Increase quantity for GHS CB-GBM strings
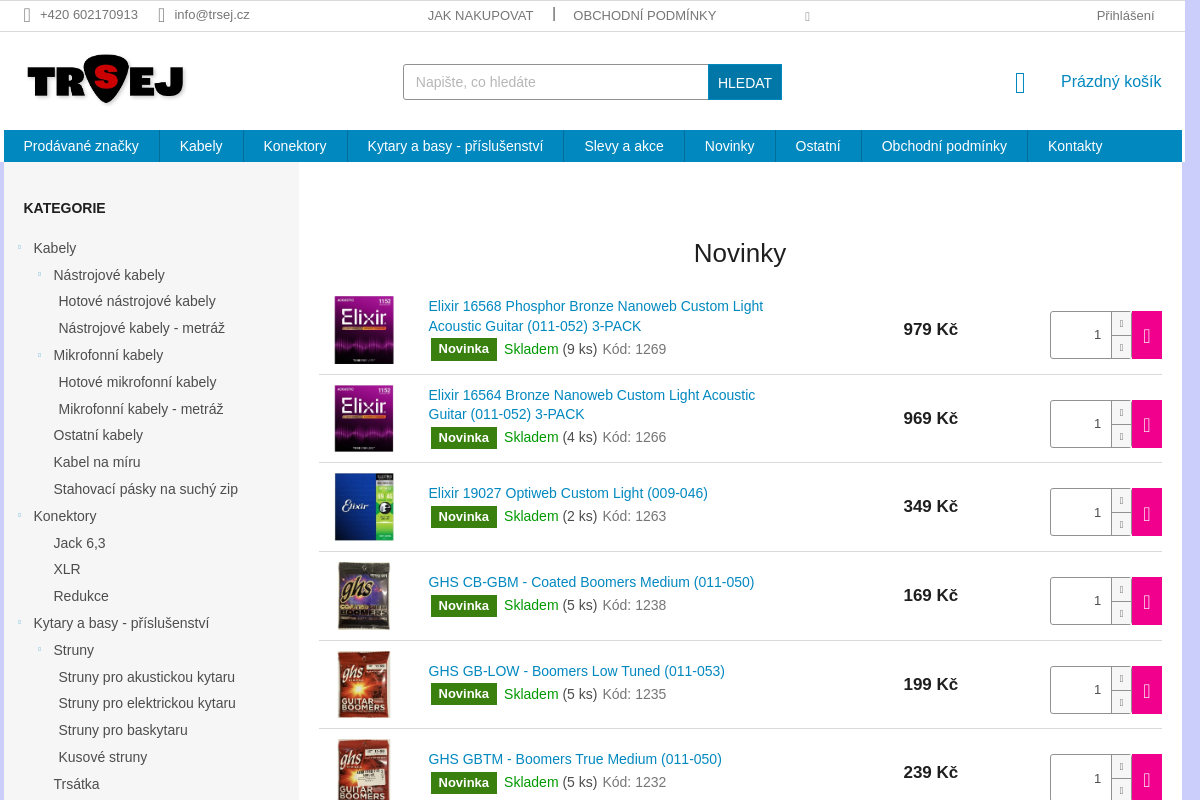Viewport: 1200px width, 800px height. [x=1121, y=590]
